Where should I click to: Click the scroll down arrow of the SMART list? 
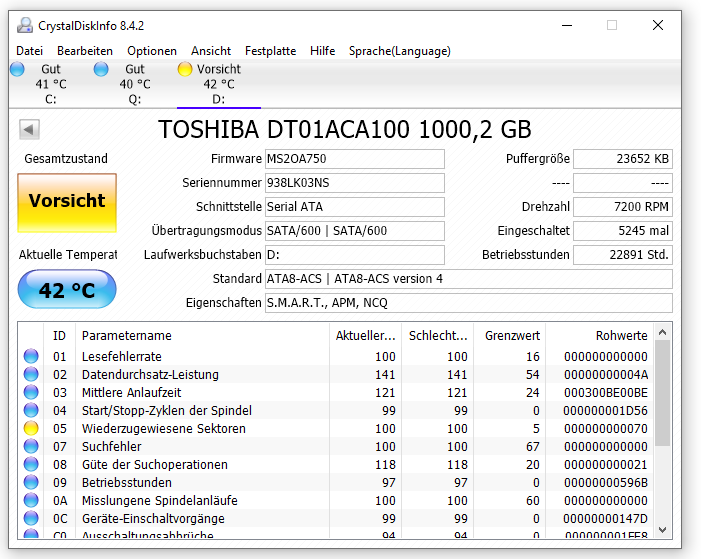663,529
